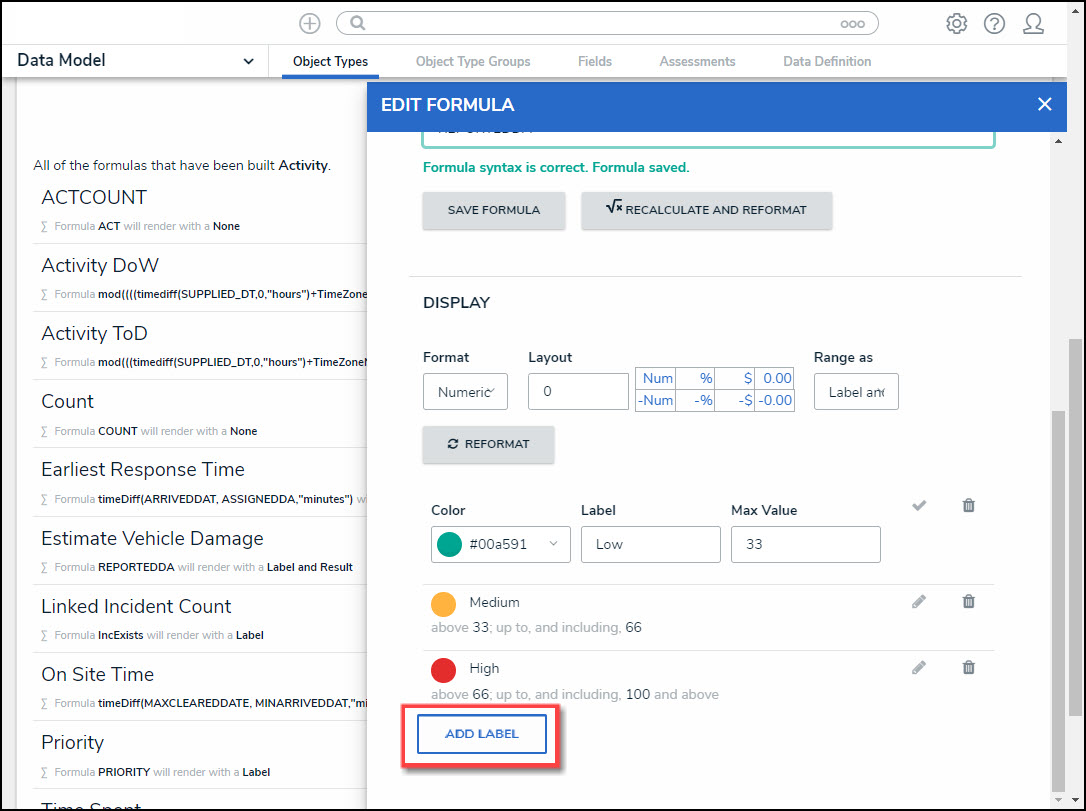1086x811 pixels.
Task: Click the plus add icon in top bar
Action: tap(310, 24)
